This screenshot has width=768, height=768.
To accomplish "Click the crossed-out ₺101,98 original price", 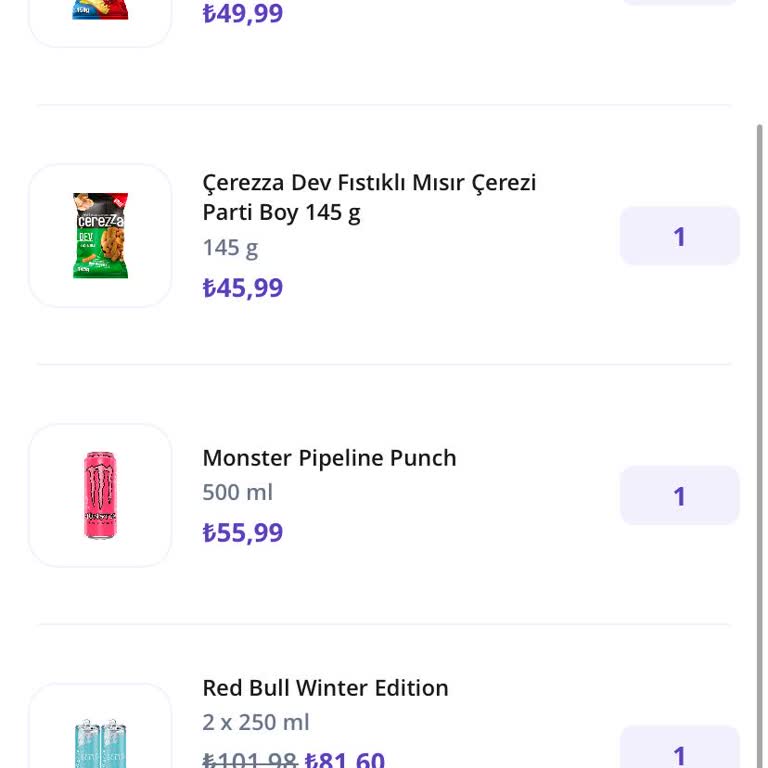I will point(249,759).
